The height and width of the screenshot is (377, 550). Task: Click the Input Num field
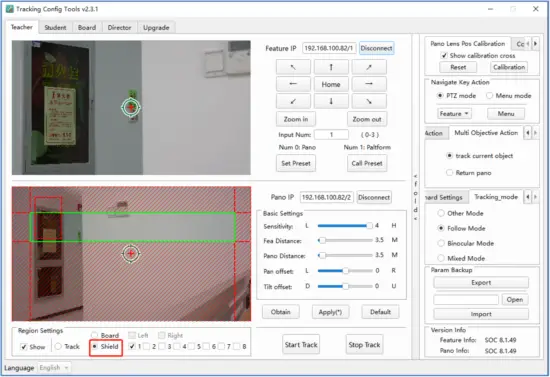(331, 135)
